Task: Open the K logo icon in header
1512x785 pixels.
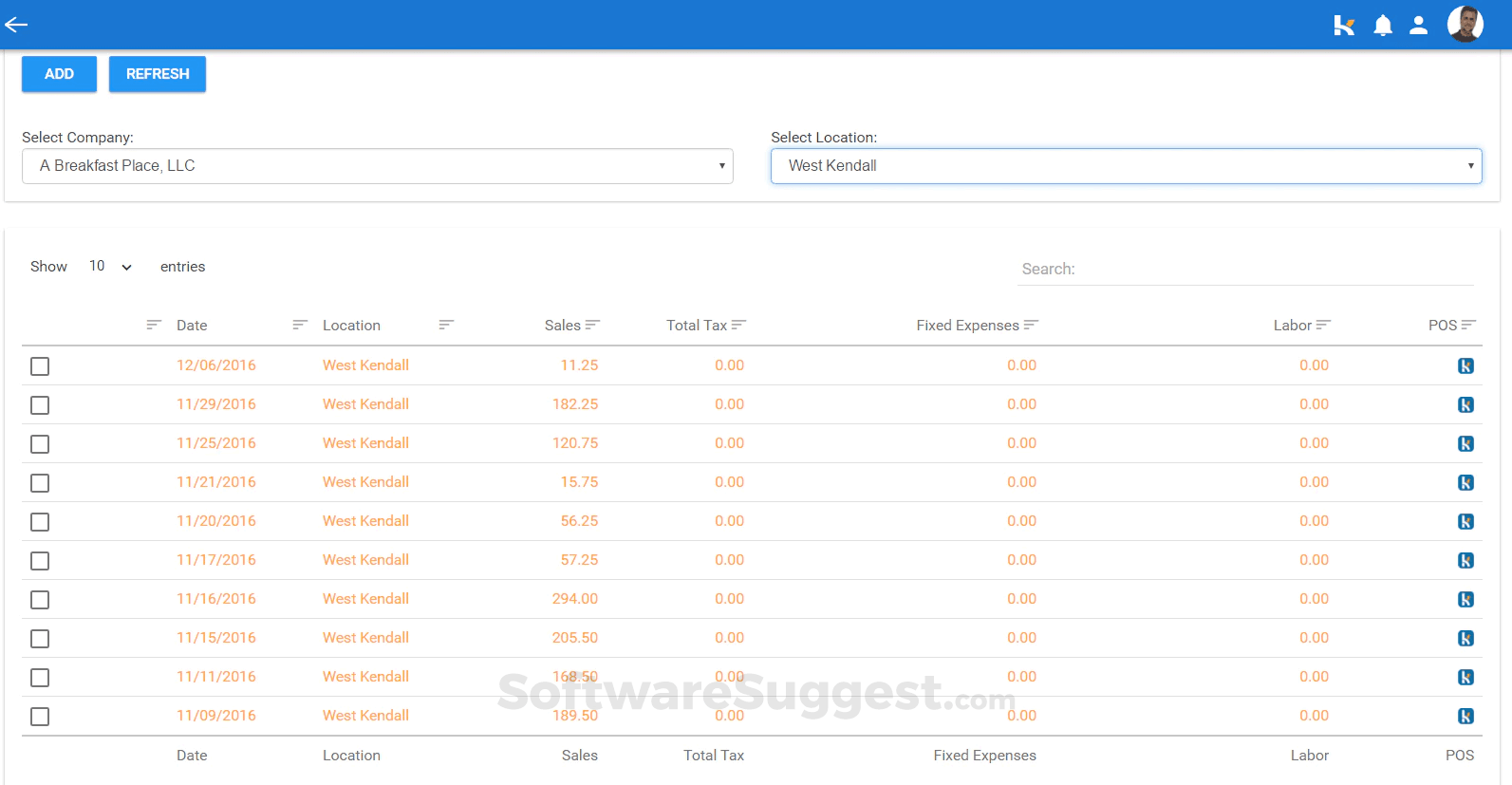Action: click(x=1343, y=26)
